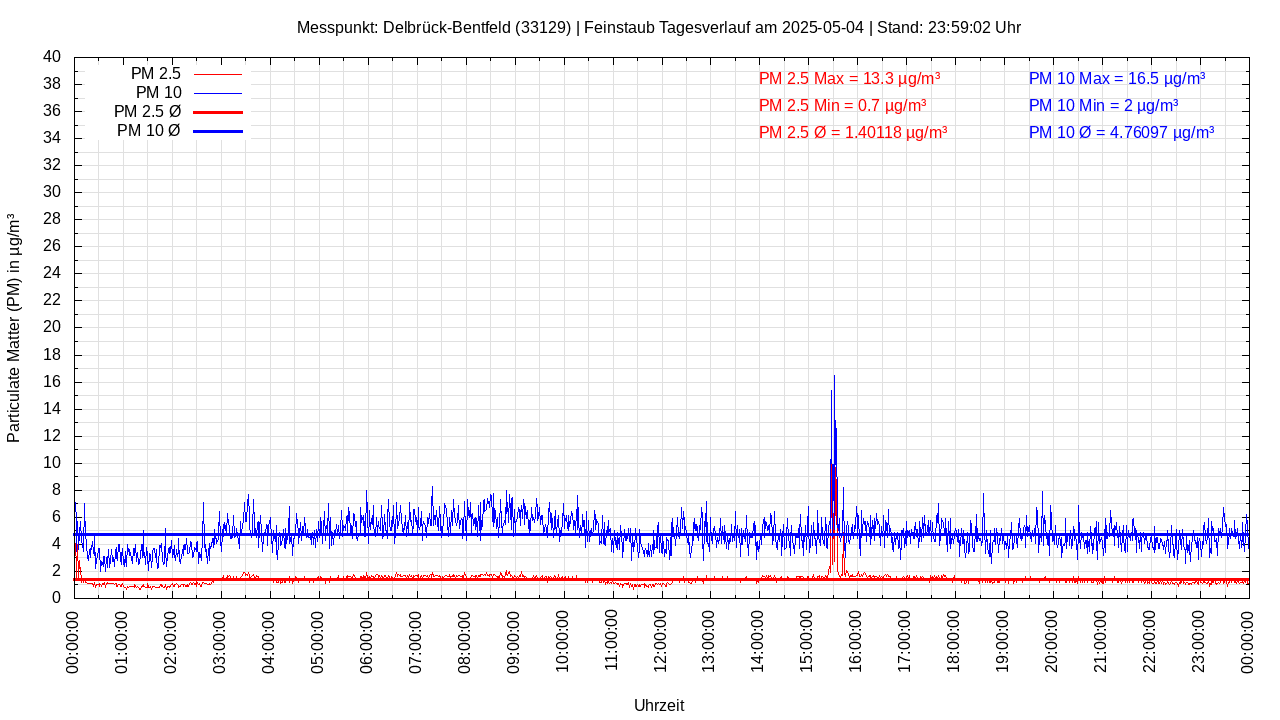Click the chart title with Delbrück-Bentfeld
1280x720 pixels.
659,28
